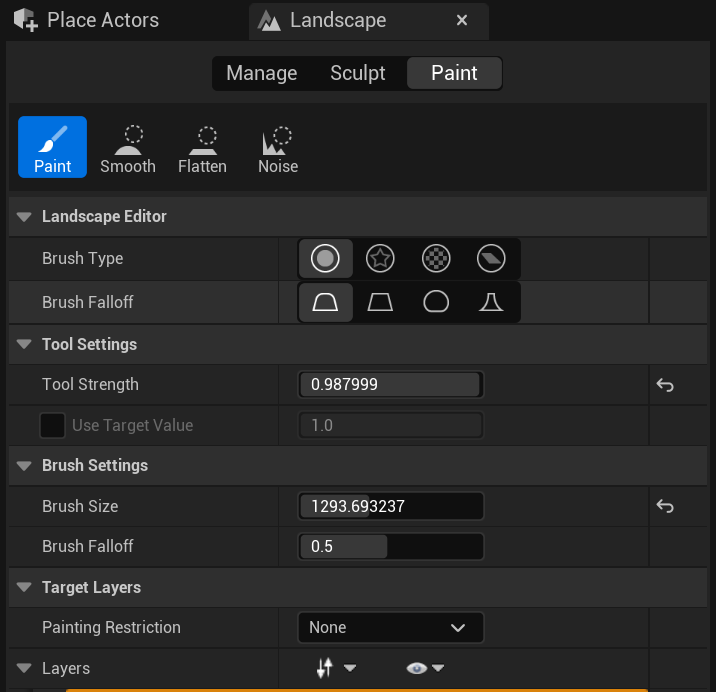Screen dimensions: 716x692
Task: Select the Noise paint tool
Action: tap(278, 148)
